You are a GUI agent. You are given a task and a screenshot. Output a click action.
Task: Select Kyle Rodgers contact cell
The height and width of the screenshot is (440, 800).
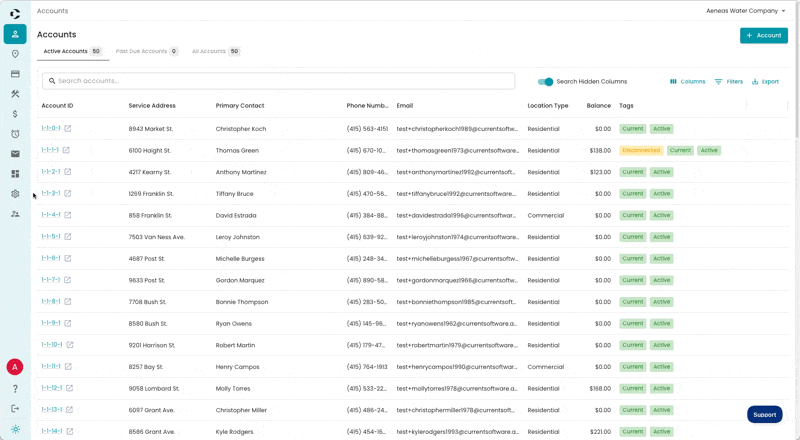point(234,432)
